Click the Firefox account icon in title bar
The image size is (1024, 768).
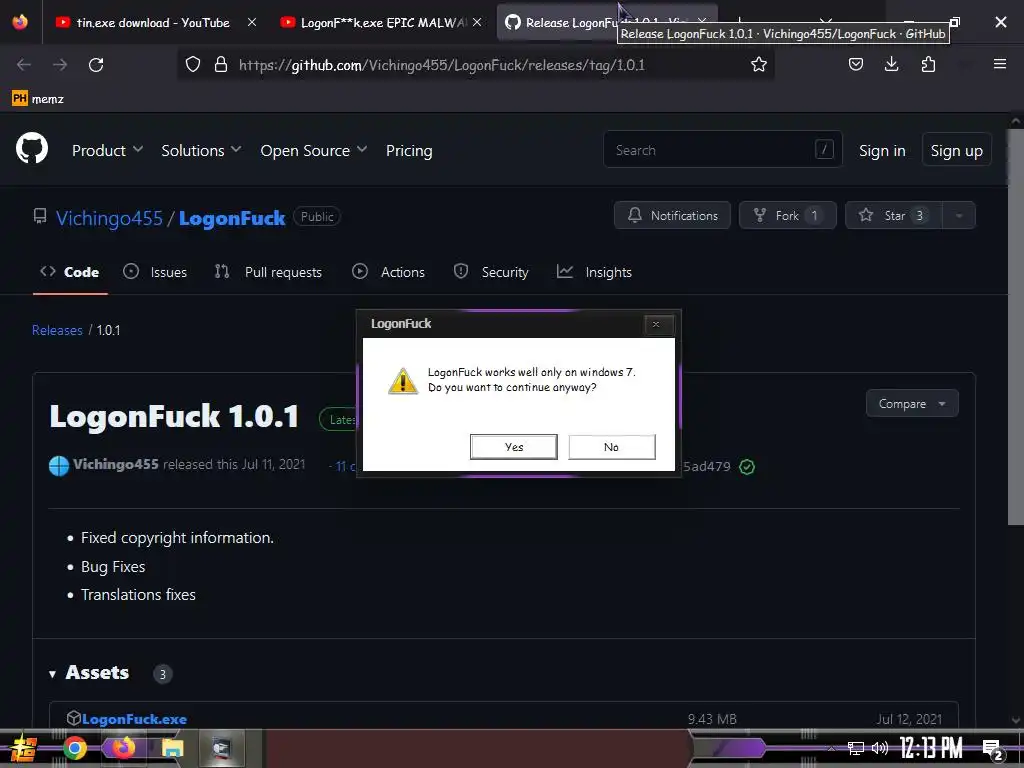pyautogui.click(x=20, y=22)
